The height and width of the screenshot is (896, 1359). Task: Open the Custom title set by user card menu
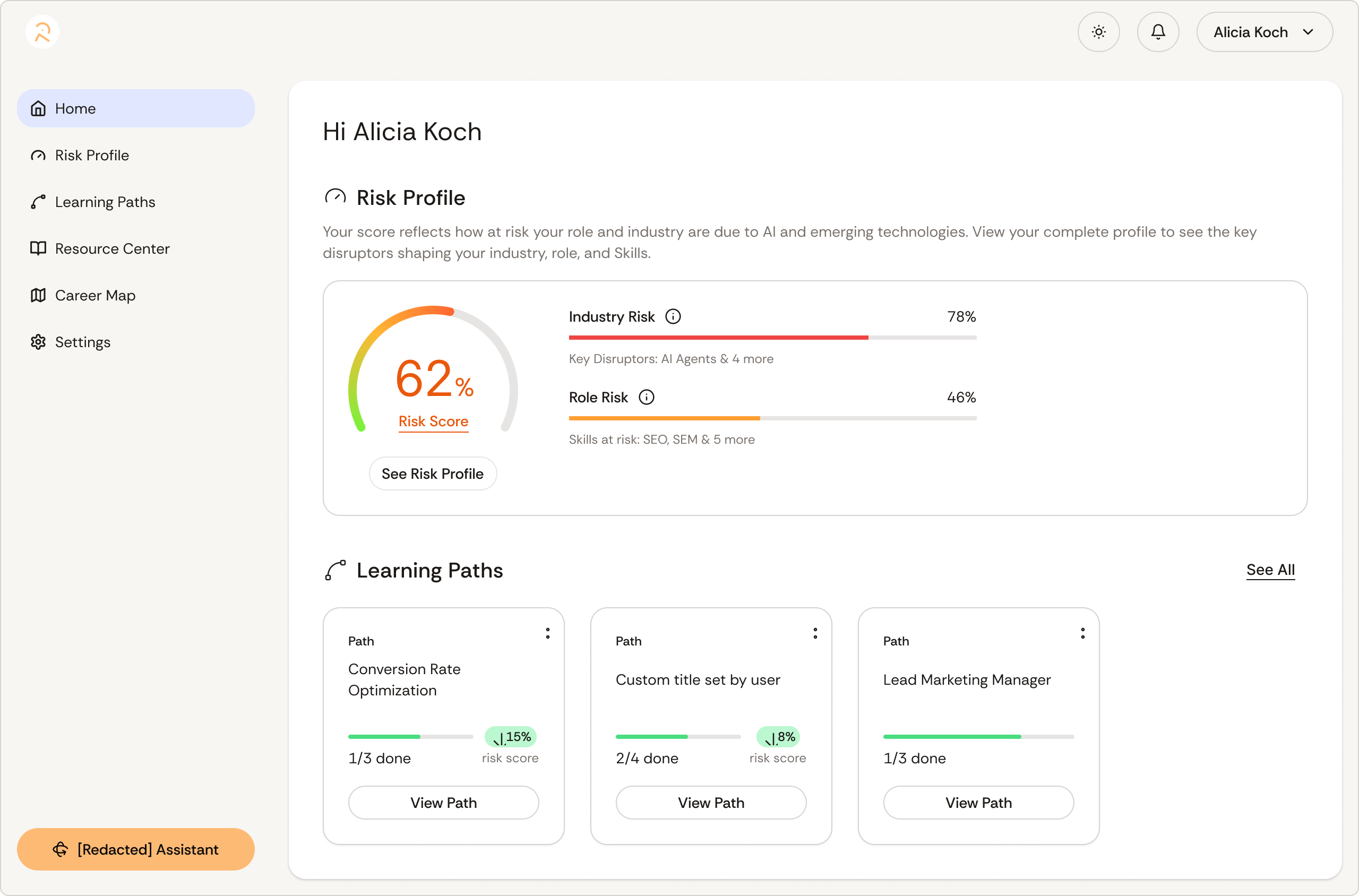(x=814, y=633)
